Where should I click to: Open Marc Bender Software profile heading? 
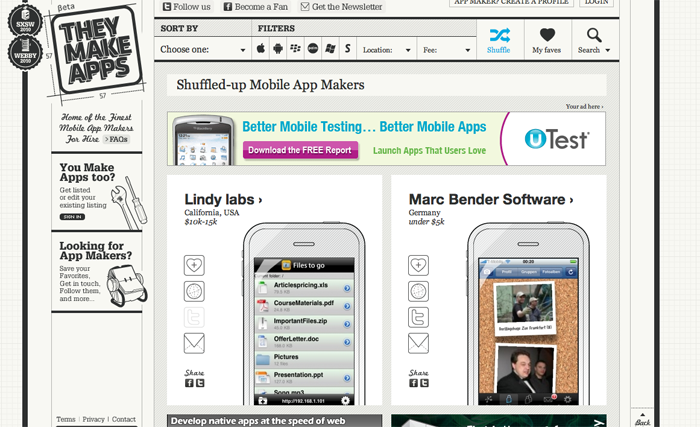tap(491, 199)
